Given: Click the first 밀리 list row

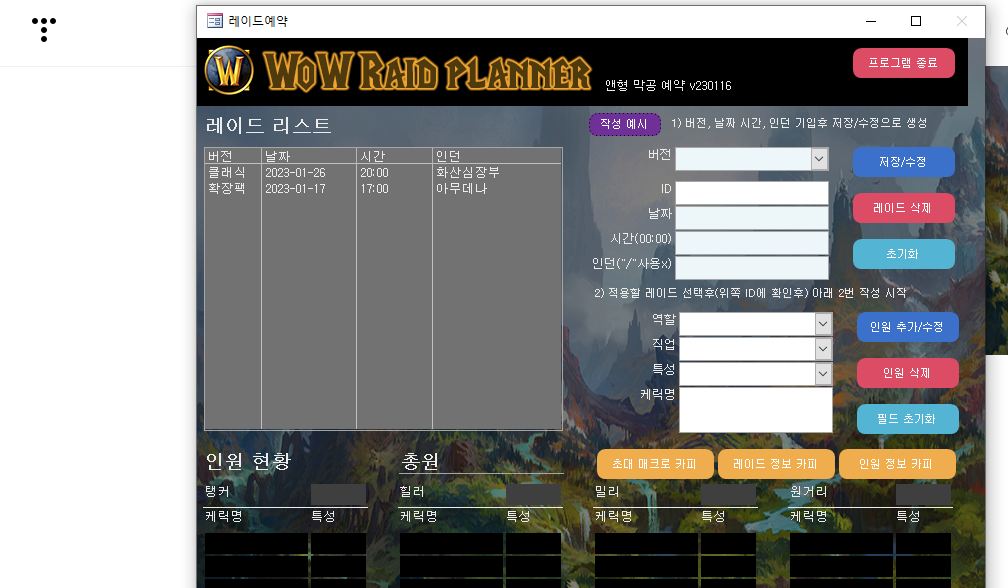Looking at the screenshot, I should [675, 544].
